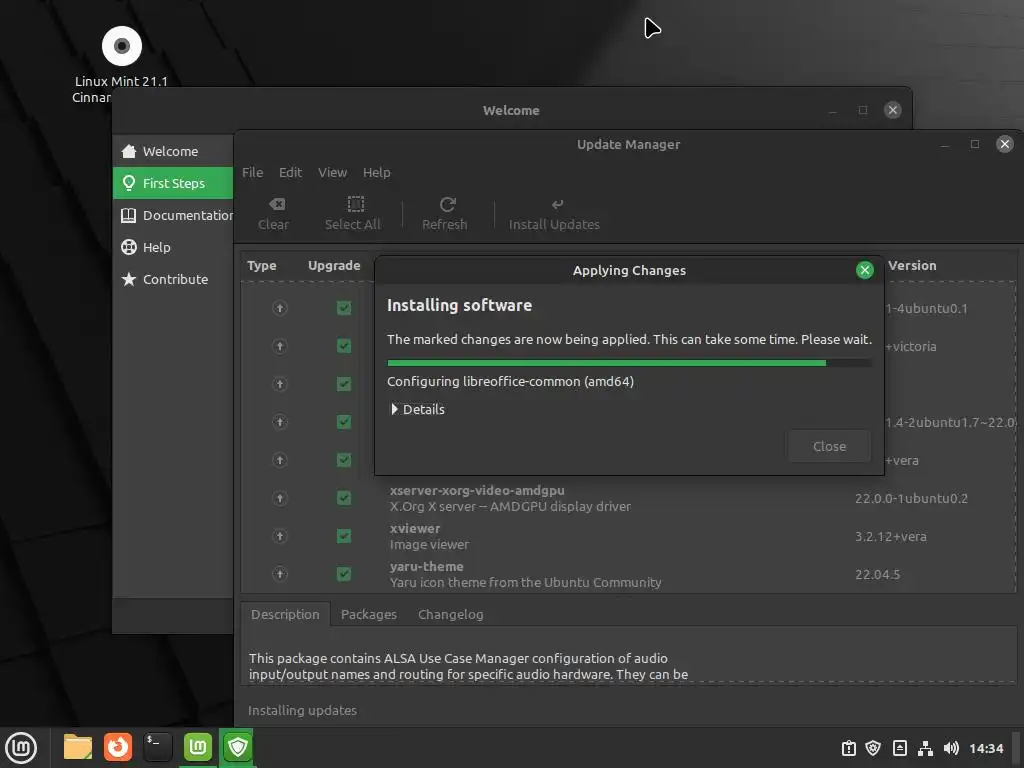Select First Steps in the Welcome sidebar
Image resolution: width=1024 pixels, height=768 pixels.
[x=173, y=184]
